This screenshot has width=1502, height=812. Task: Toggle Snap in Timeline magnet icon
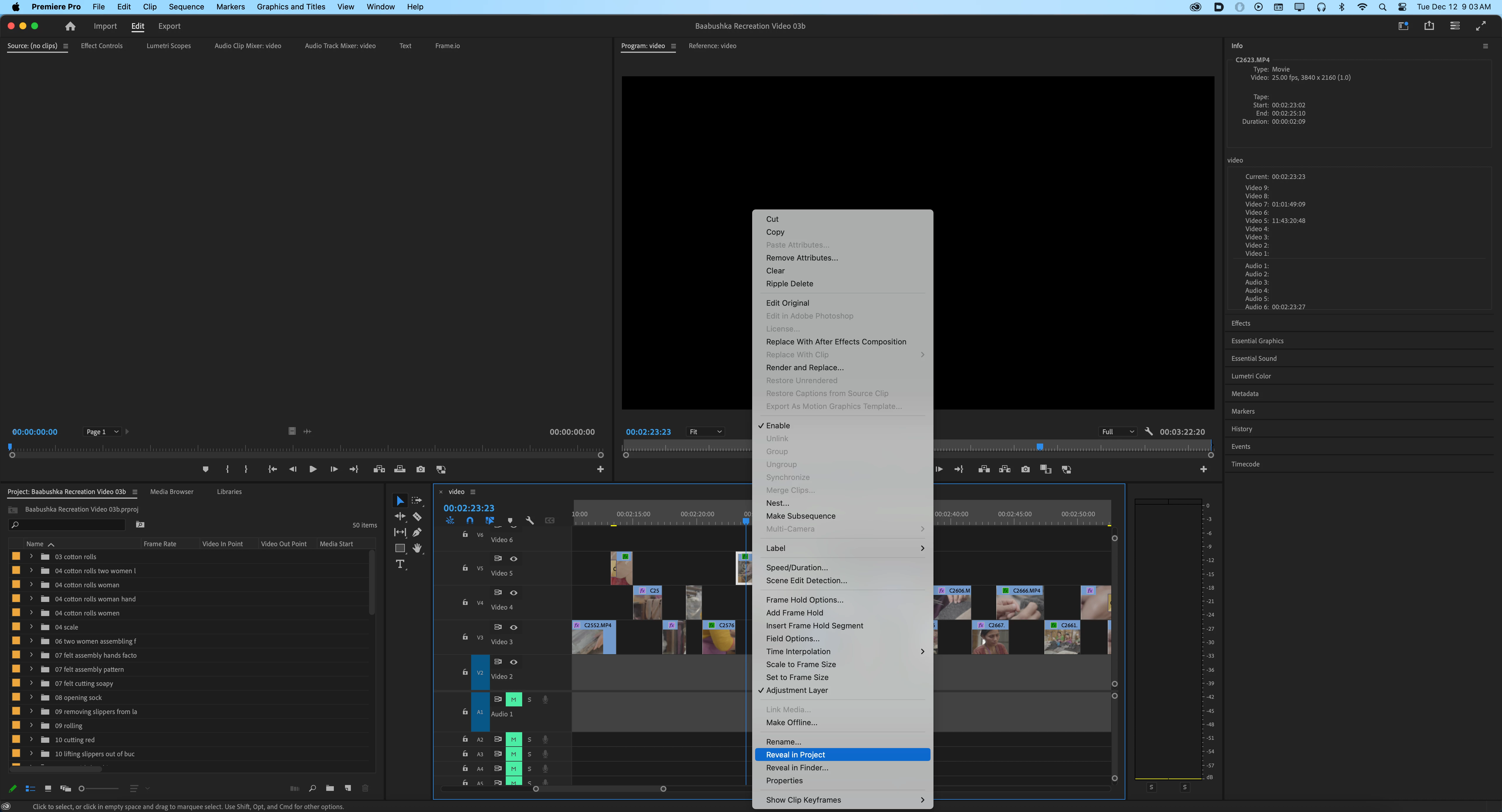pos(470,520)
